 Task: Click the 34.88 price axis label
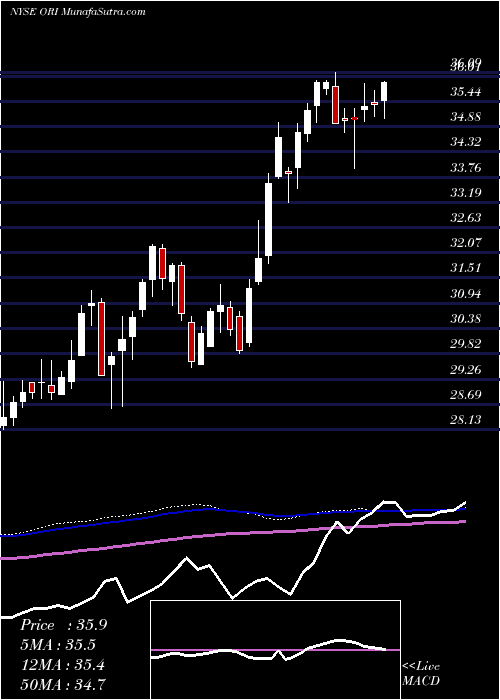coord(466,117)
